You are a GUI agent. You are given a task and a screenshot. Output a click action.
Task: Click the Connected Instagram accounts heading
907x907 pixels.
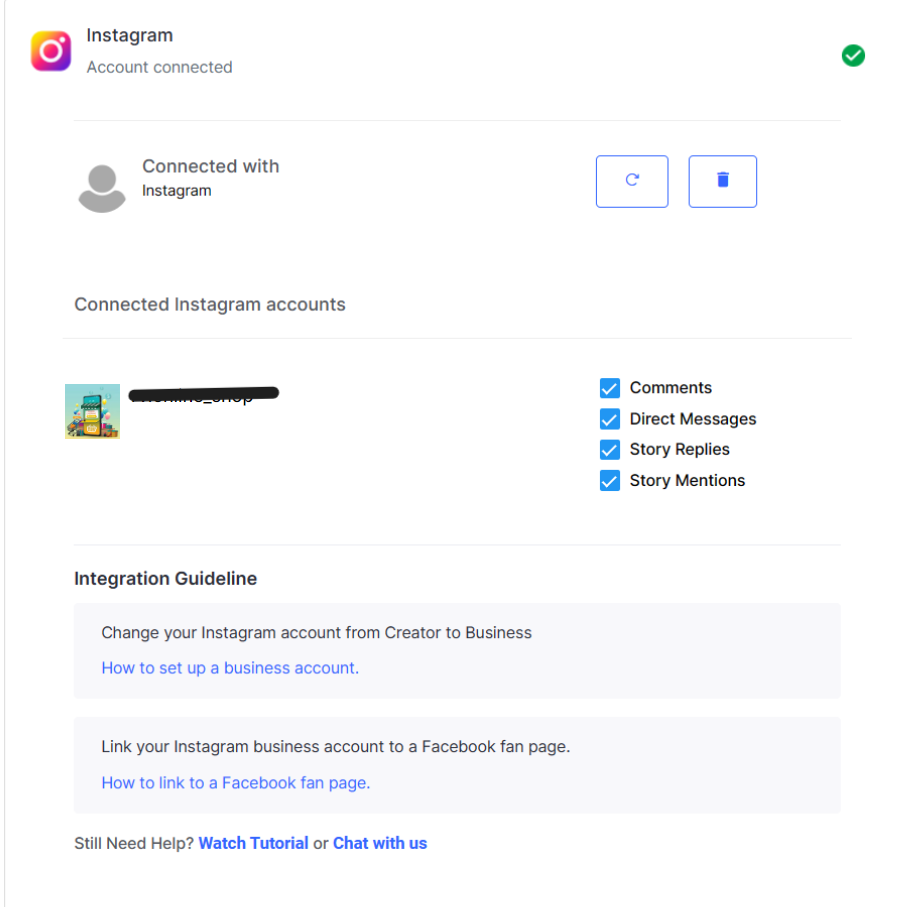(x=210, y=304)
